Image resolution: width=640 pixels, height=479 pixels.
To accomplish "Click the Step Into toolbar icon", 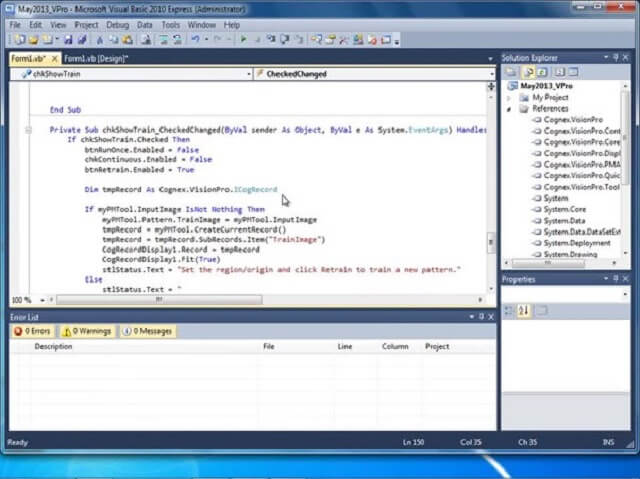I will pyautogui.click(x=271, y=40).
